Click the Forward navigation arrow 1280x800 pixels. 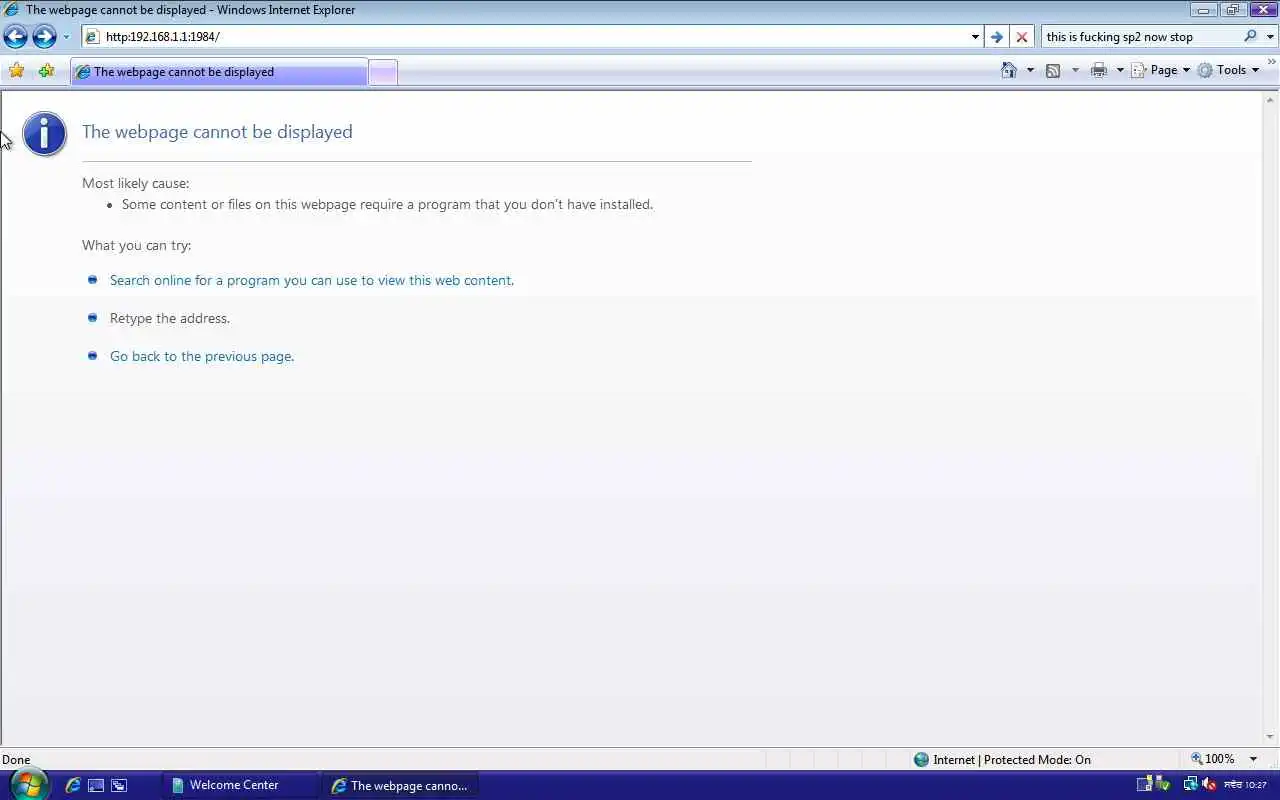[44, 37]
